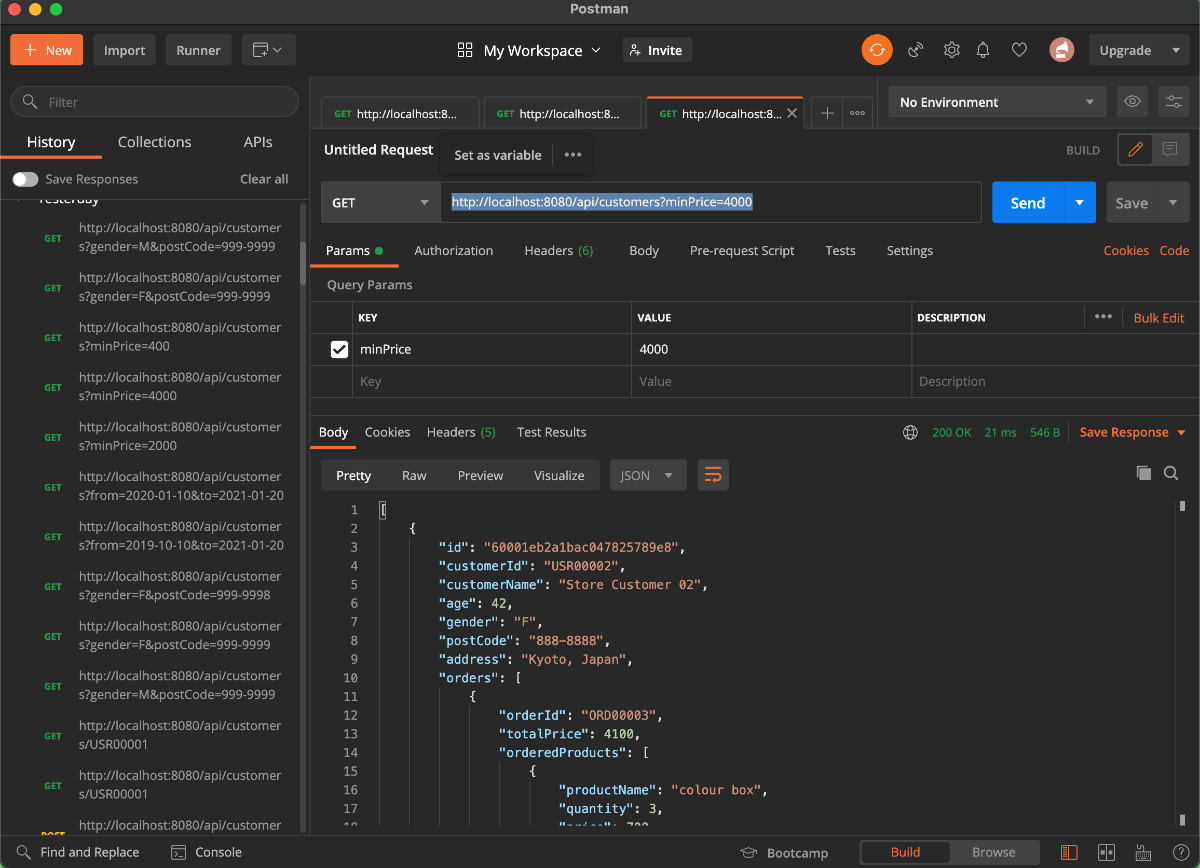Open the settings gear icon

click(951, 50)
